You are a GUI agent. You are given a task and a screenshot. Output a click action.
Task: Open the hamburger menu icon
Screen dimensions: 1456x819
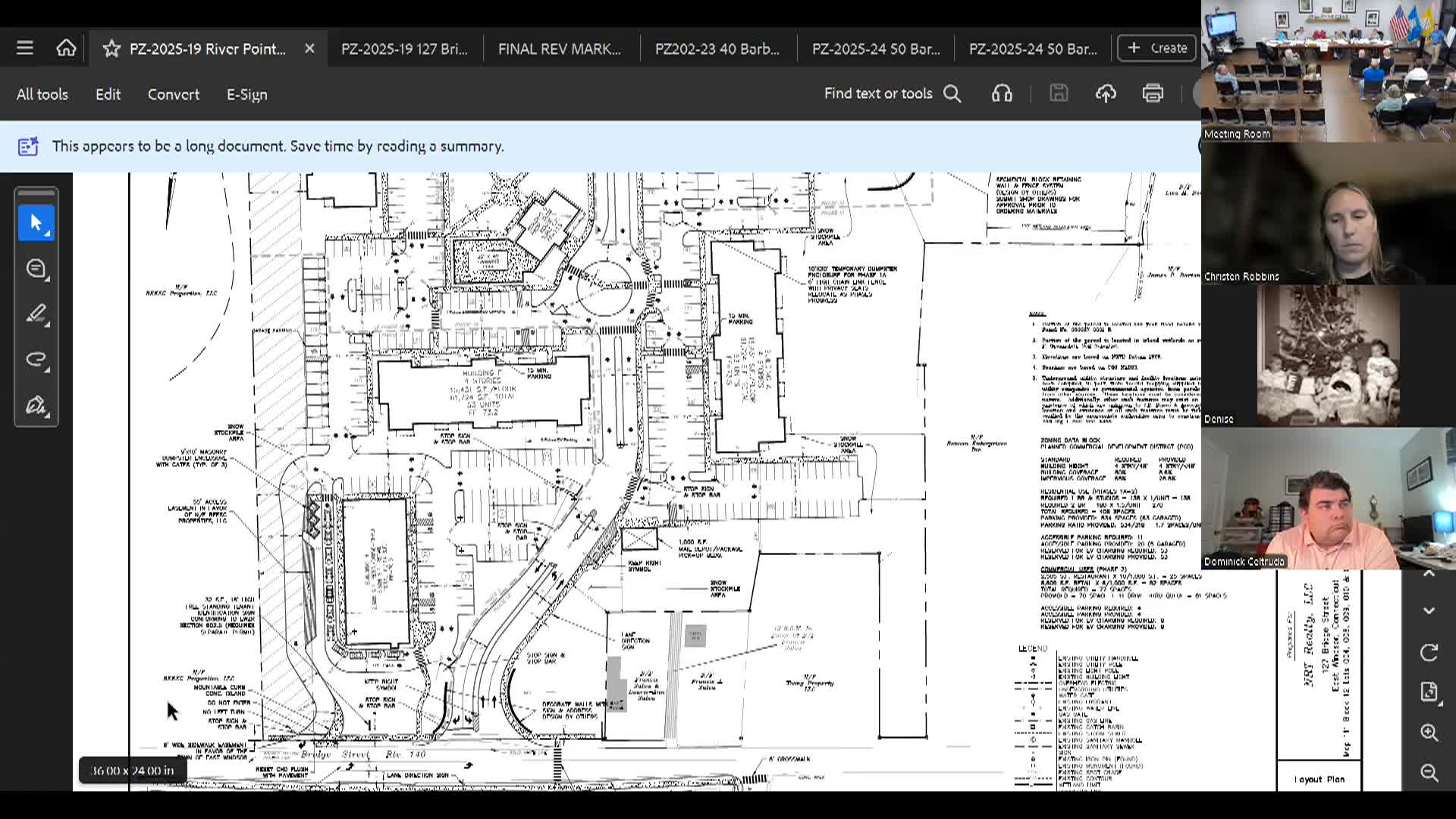25,49
